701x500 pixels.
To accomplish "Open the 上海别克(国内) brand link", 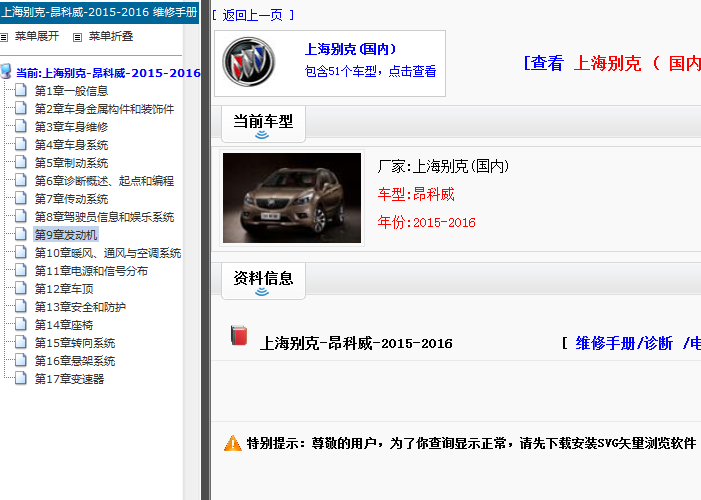I will click(x=350, y=49).
